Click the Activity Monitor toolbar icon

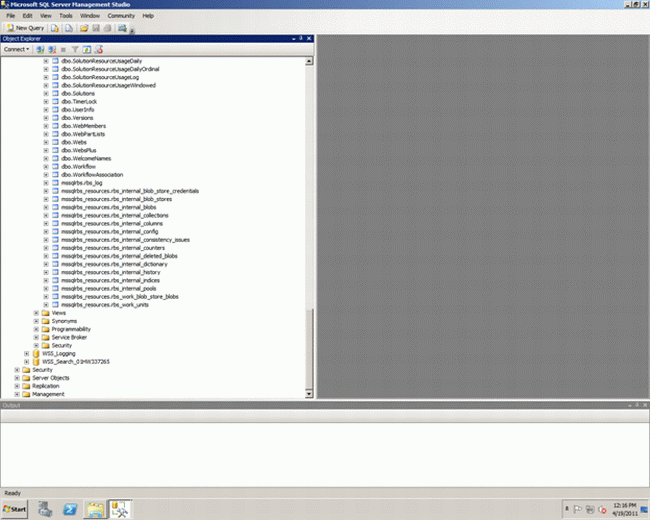[x=122, y=28]
